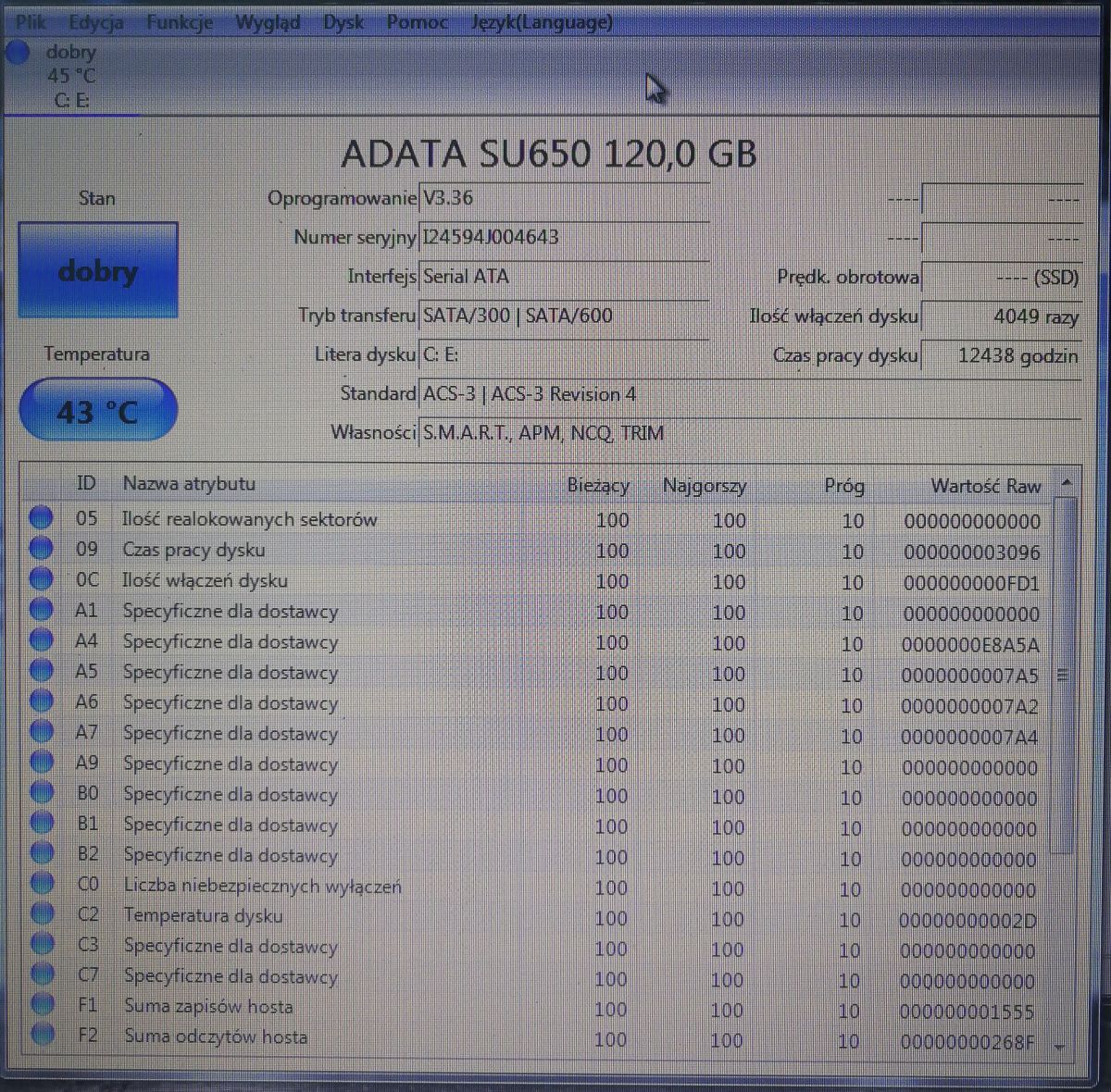The width and height of the screenshot is (1111, 1092).
Task: Click the ID column header
Action: (86, 483)
